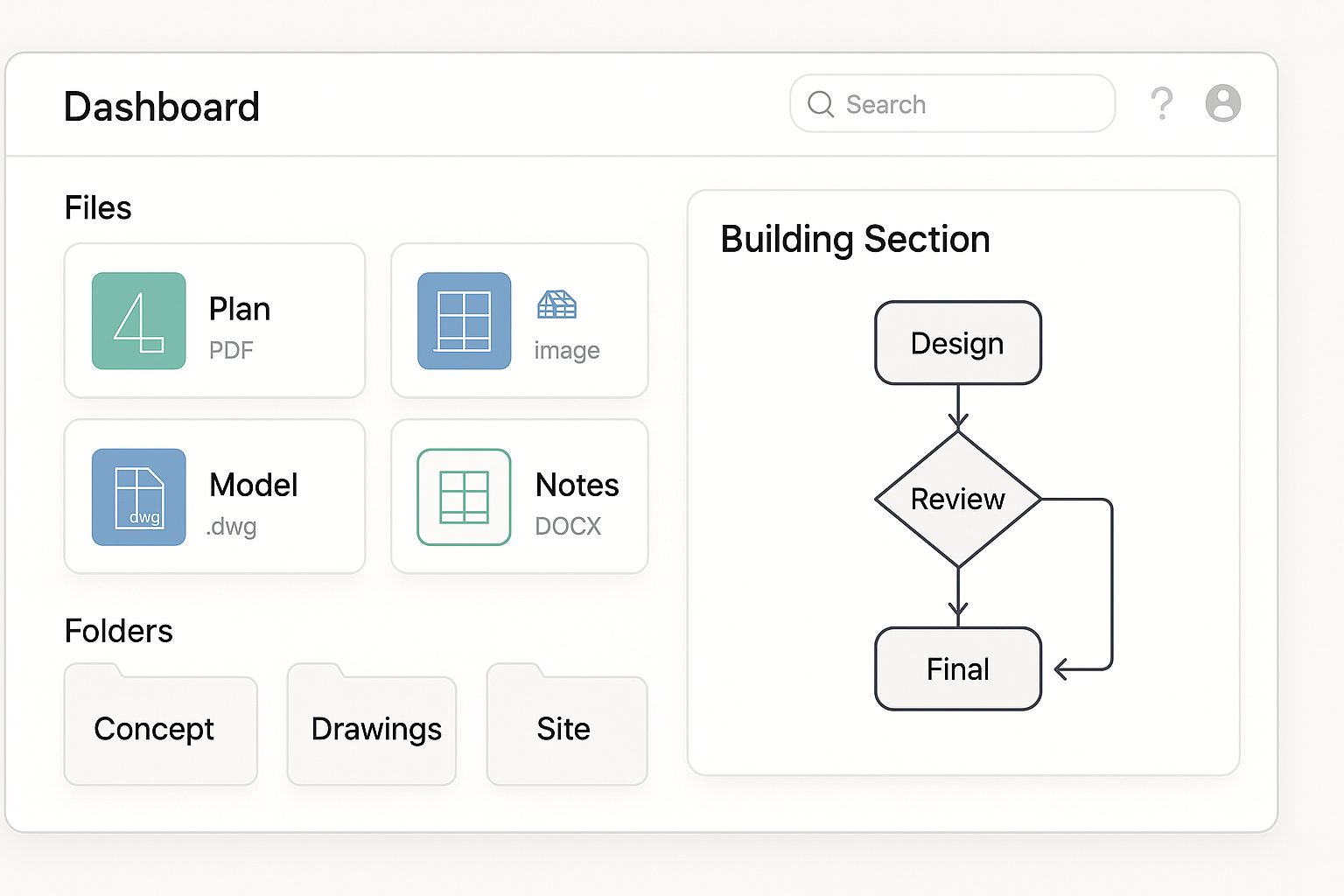The image size is (1344, 896).
Task: Open the Model .dwg file card
Action: coord(214,497)
